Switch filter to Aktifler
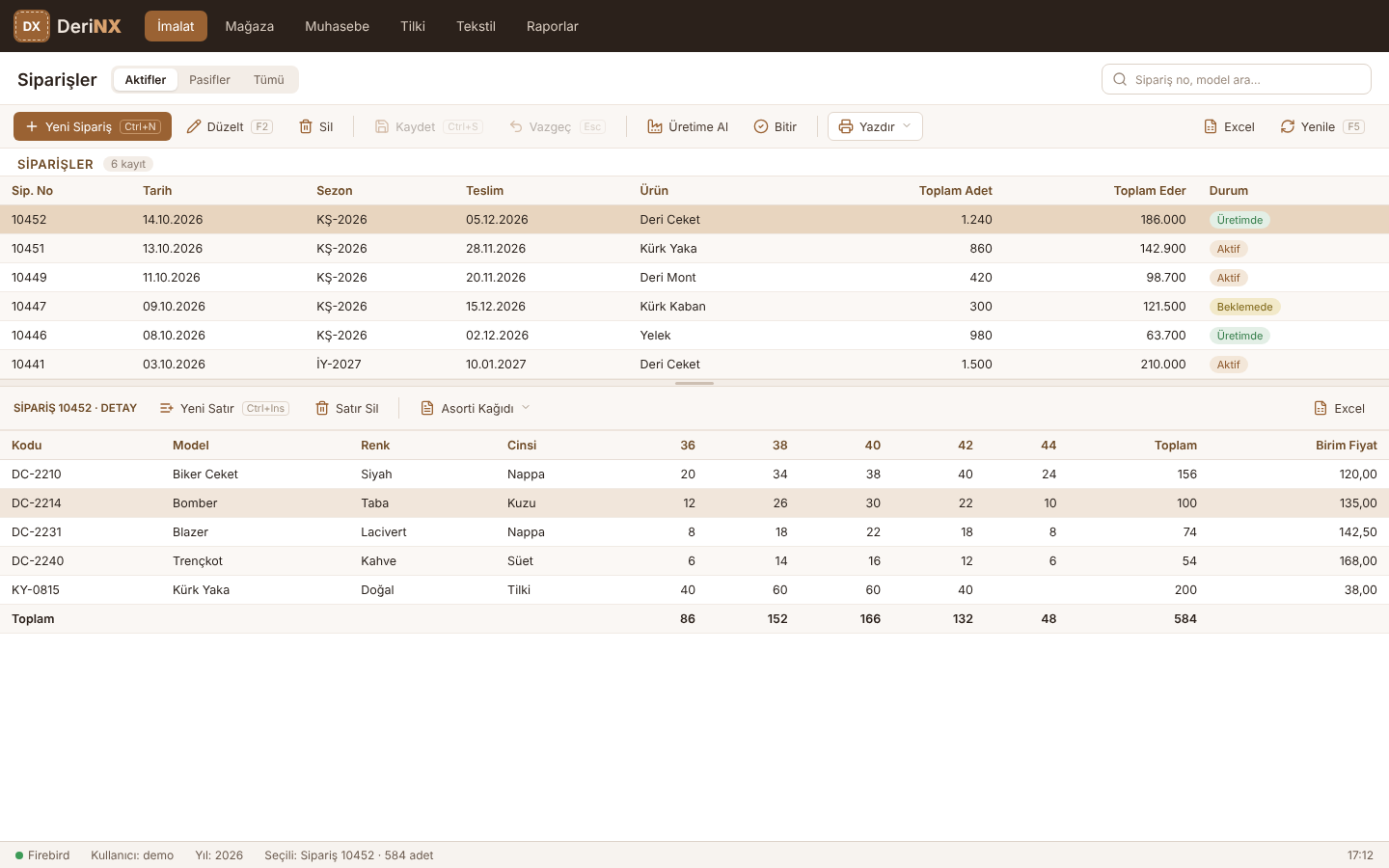Viewport: 1389px width, 868px height. pyautogui.click(x=146, y=79)
